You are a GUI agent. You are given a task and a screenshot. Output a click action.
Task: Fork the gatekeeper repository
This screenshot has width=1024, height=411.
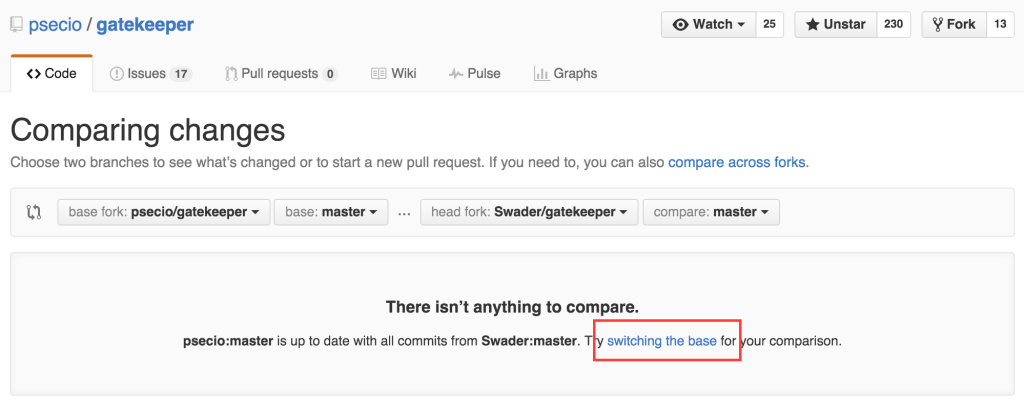(953, 25)
